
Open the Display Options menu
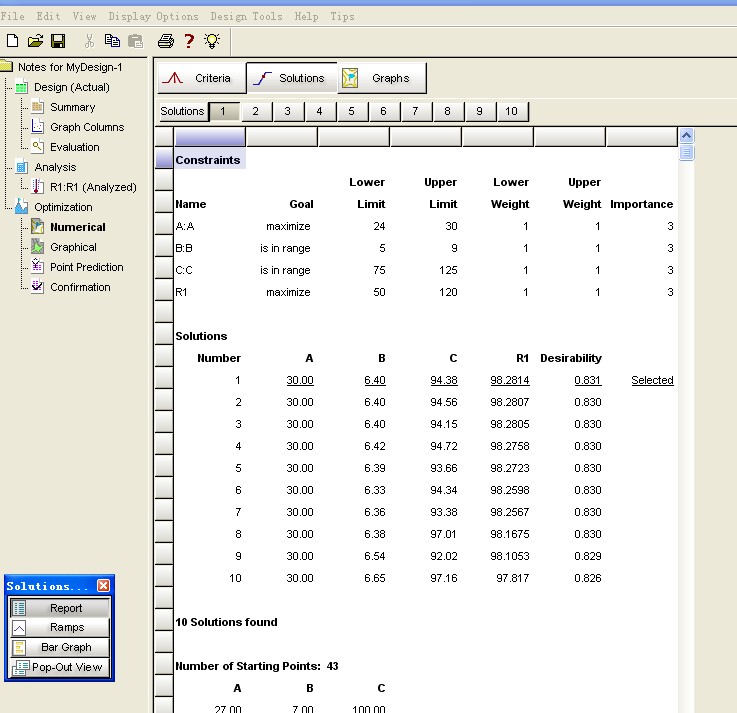coord(153,16)
